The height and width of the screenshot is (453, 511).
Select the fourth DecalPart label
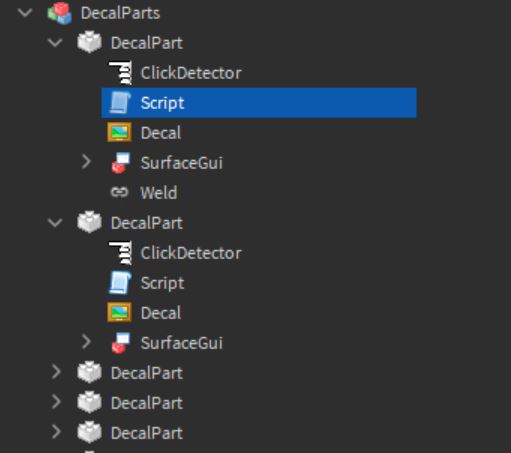point(147,403)
